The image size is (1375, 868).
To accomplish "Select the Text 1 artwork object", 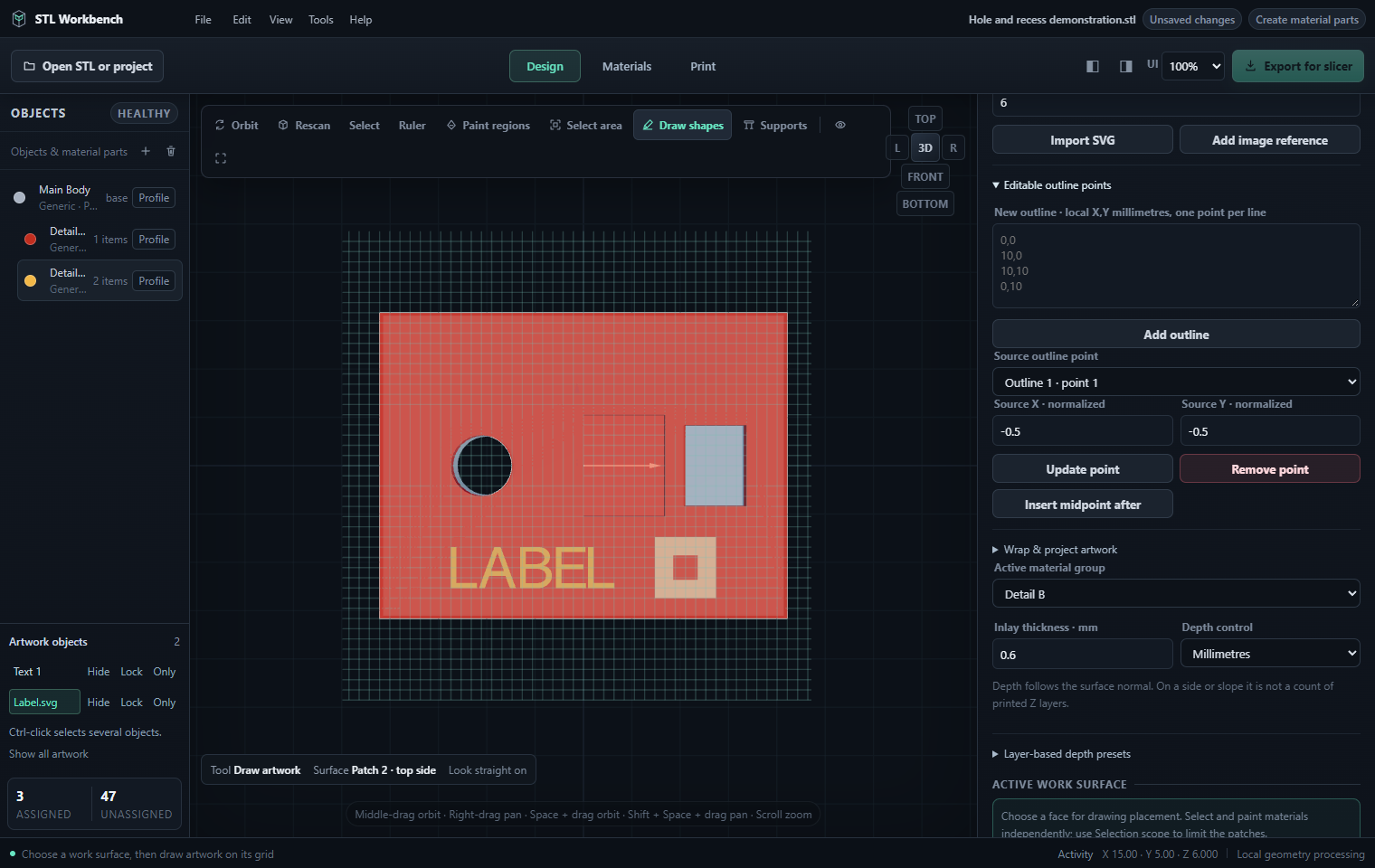I will (x=44, y=672).
